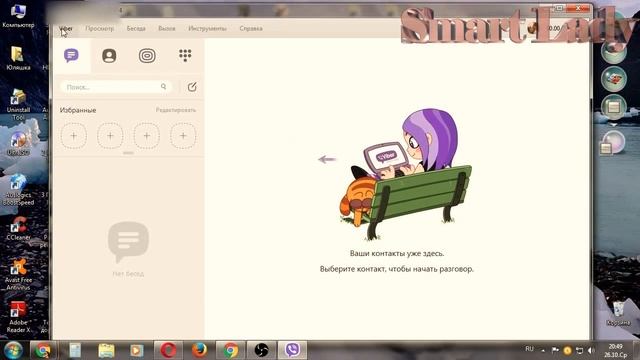Launch Firefox from the taskbar
Viewport: 640px width, 360px height.
pos(199,350)
